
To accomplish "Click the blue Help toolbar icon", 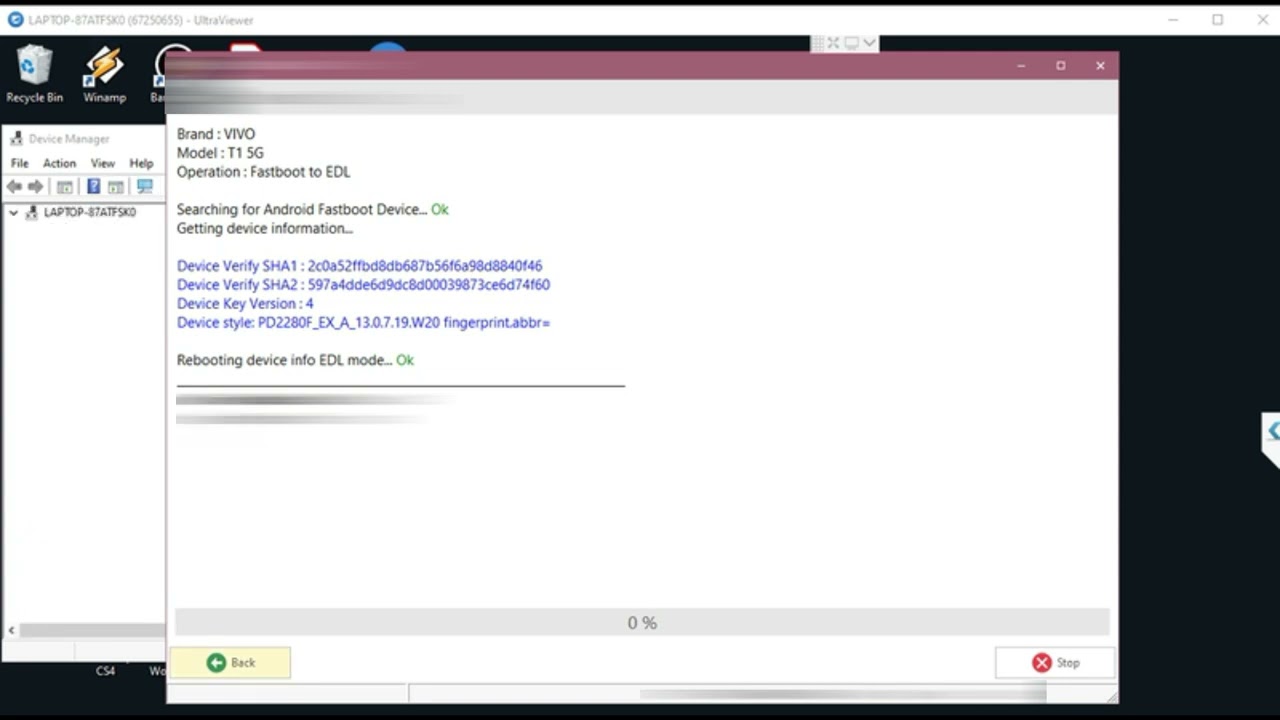I will point(93,187).
